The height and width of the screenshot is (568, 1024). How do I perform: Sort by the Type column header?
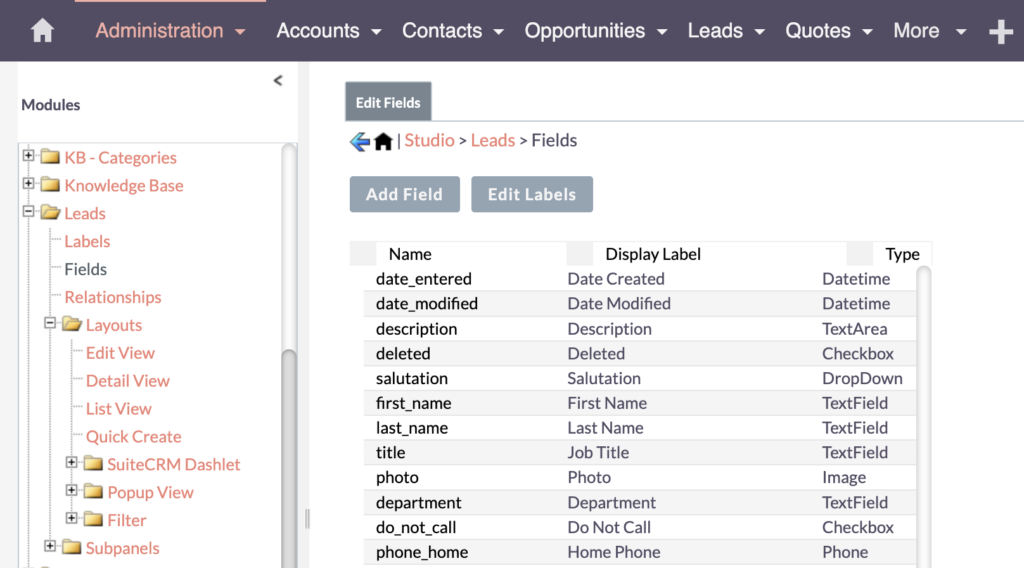(903, 254)
